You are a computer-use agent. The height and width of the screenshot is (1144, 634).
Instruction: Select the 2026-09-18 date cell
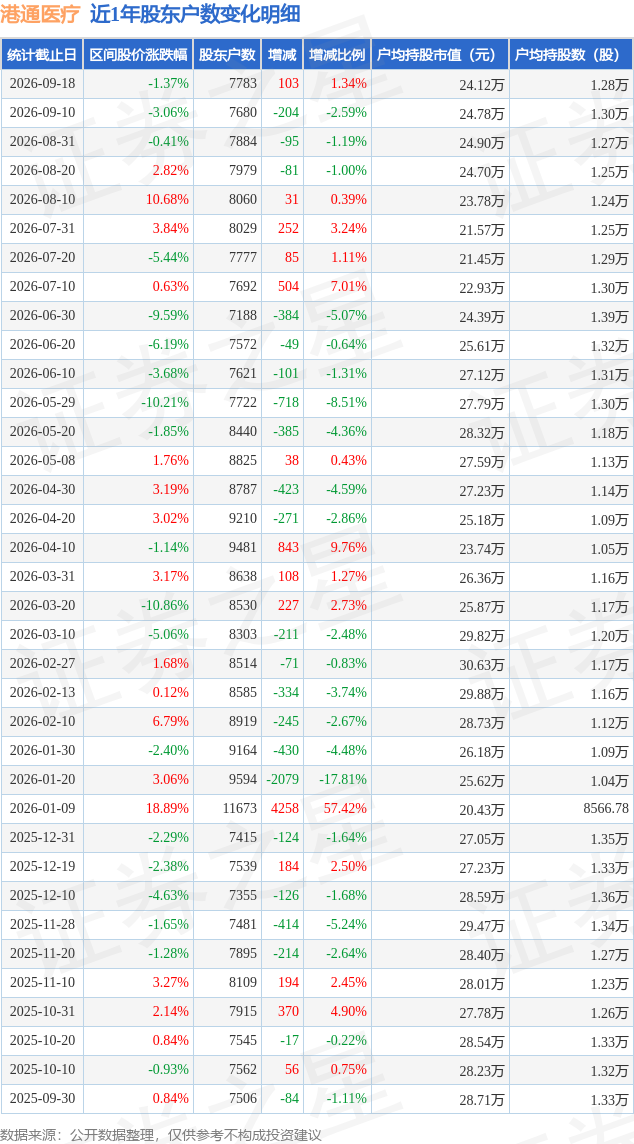coord(42,84)
